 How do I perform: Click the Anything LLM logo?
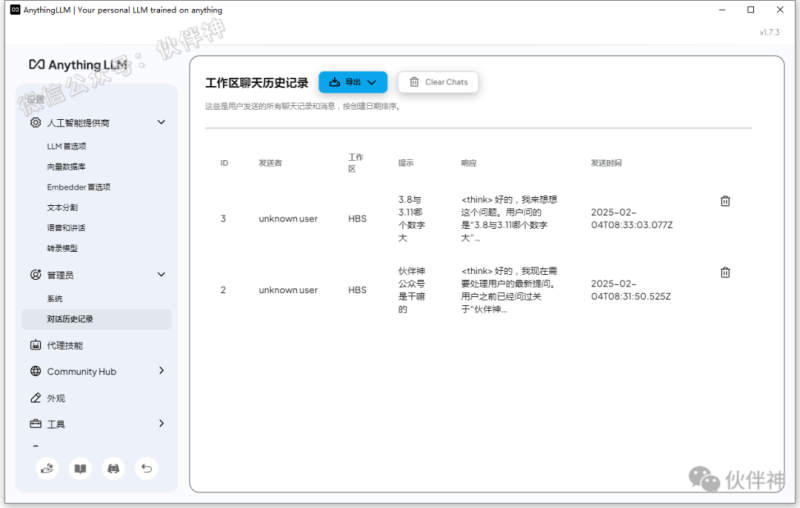pyautogui.click(x=78, y=64)
